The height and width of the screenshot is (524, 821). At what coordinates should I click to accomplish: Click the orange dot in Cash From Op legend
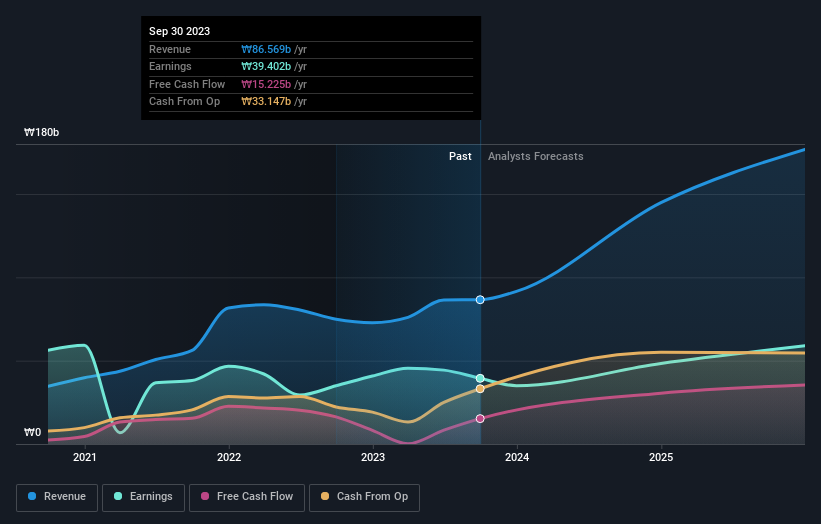(325, 496)
